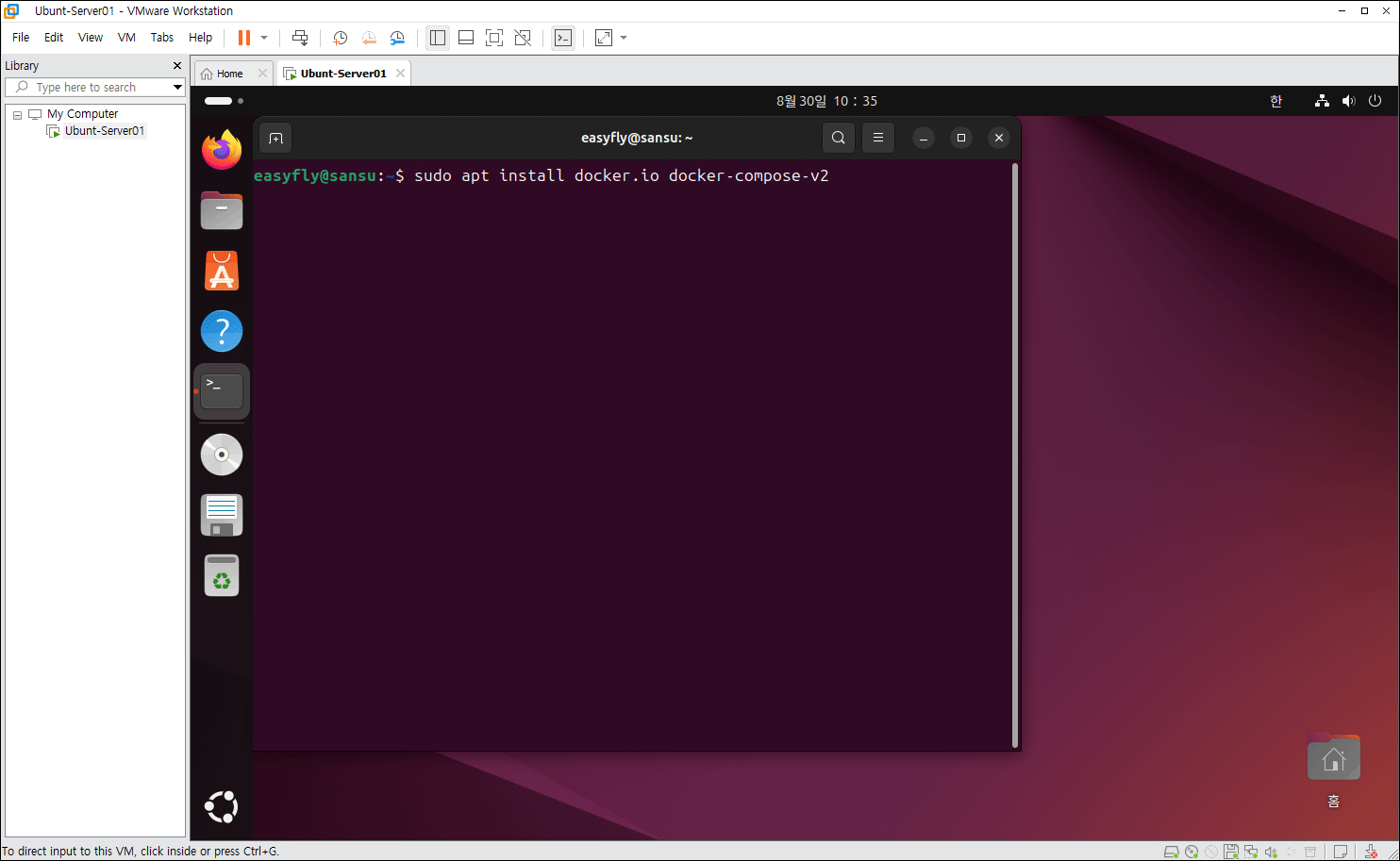The image size is (1400, 861).
Task: Launch Ubuntu App Center from the dock
Action: tap(222, 271)
